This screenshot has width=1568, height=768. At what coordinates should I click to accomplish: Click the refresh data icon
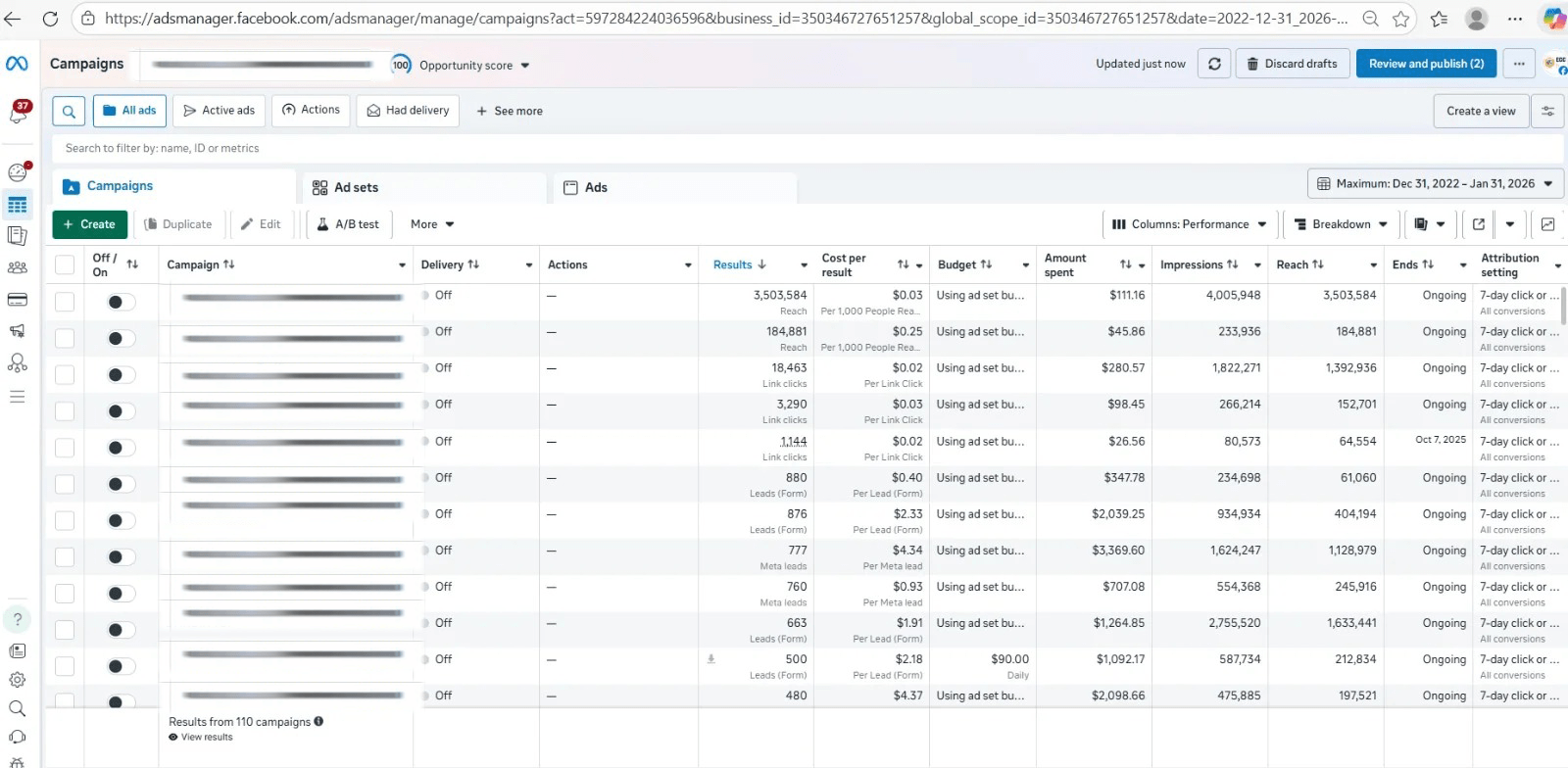pos(1214,64)
